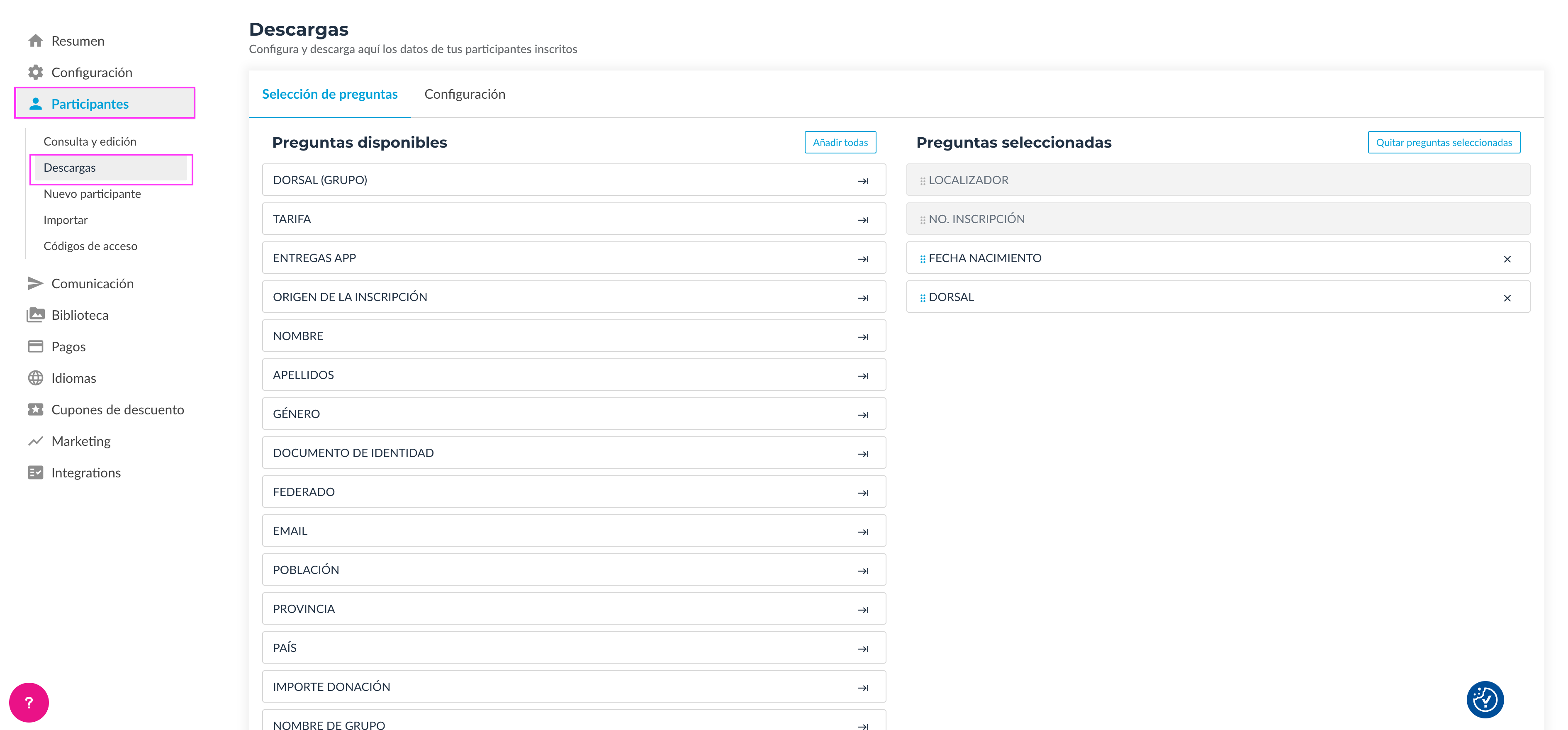The height and width of the screenshot is (730, 1568).
Task: Click the arrow icon next to EMAIL
Action: click(862, 531)
